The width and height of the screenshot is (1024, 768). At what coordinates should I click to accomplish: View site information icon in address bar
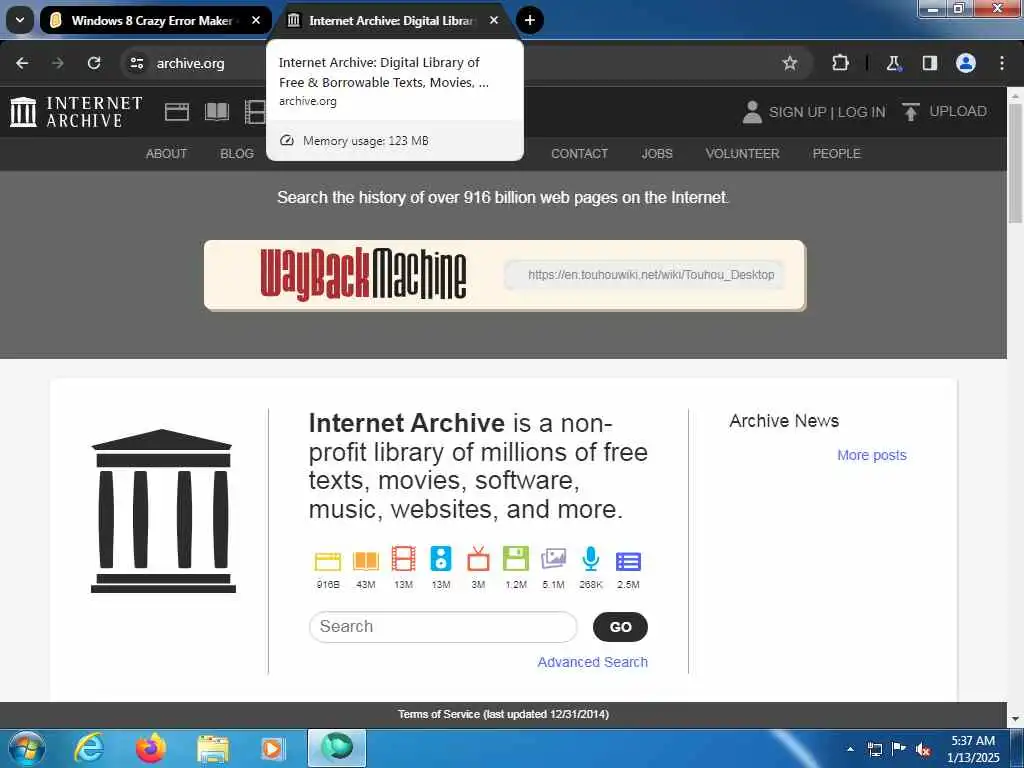136,63
